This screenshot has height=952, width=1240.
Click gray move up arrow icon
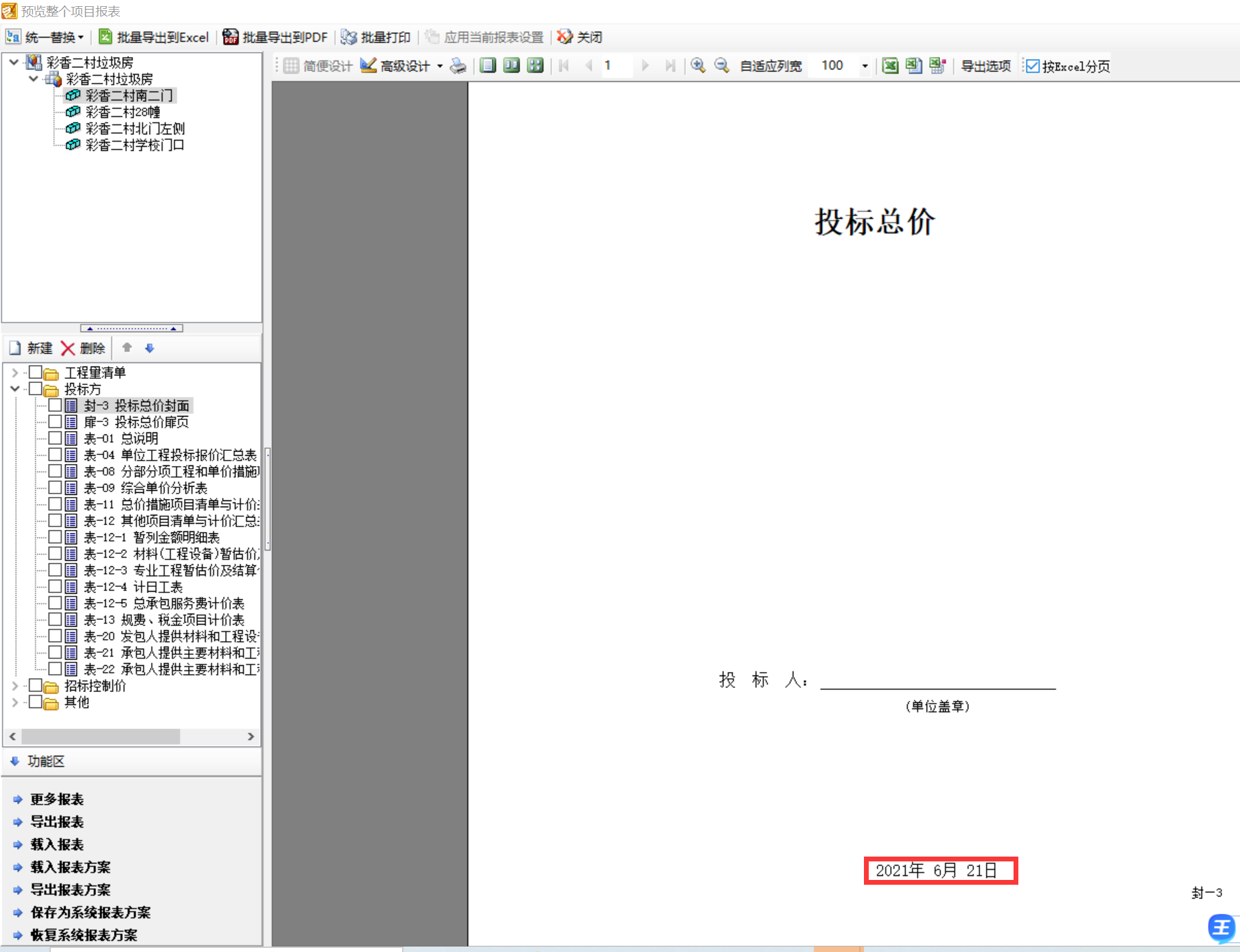(x=127, y=347)
